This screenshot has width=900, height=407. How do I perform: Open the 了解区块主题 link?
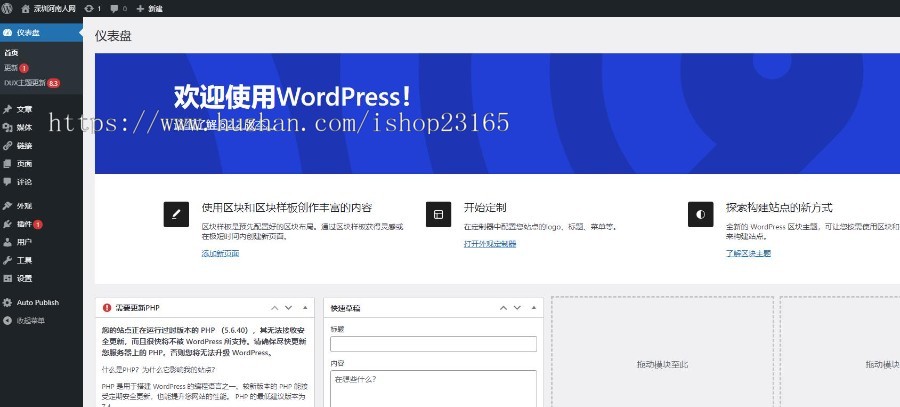(748, 253)
